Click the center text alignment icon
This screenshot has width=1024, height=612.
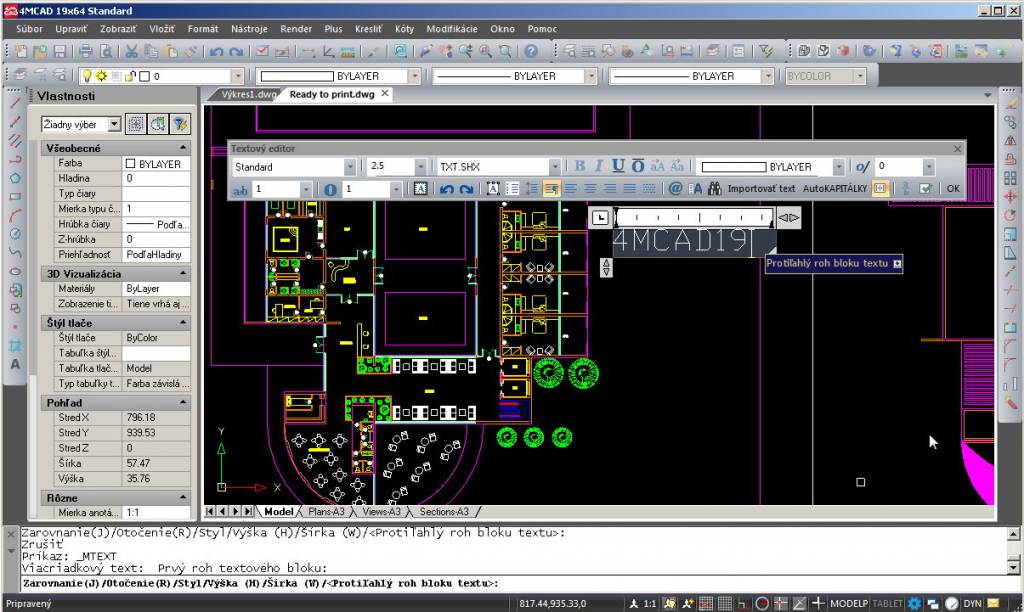pos(590,189)
